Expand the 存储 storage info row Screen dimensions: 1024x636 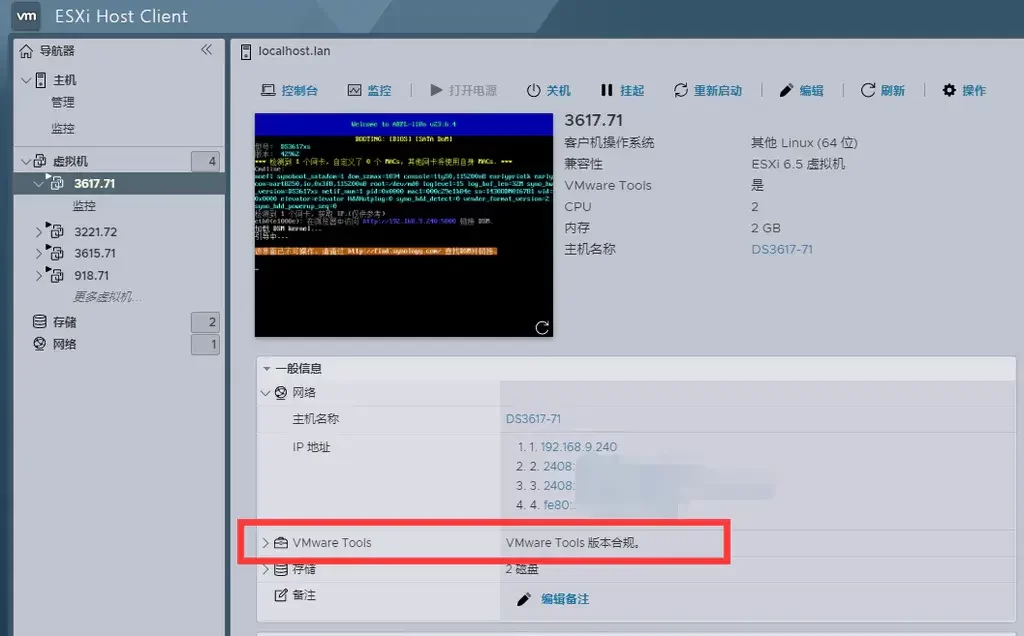265,568
